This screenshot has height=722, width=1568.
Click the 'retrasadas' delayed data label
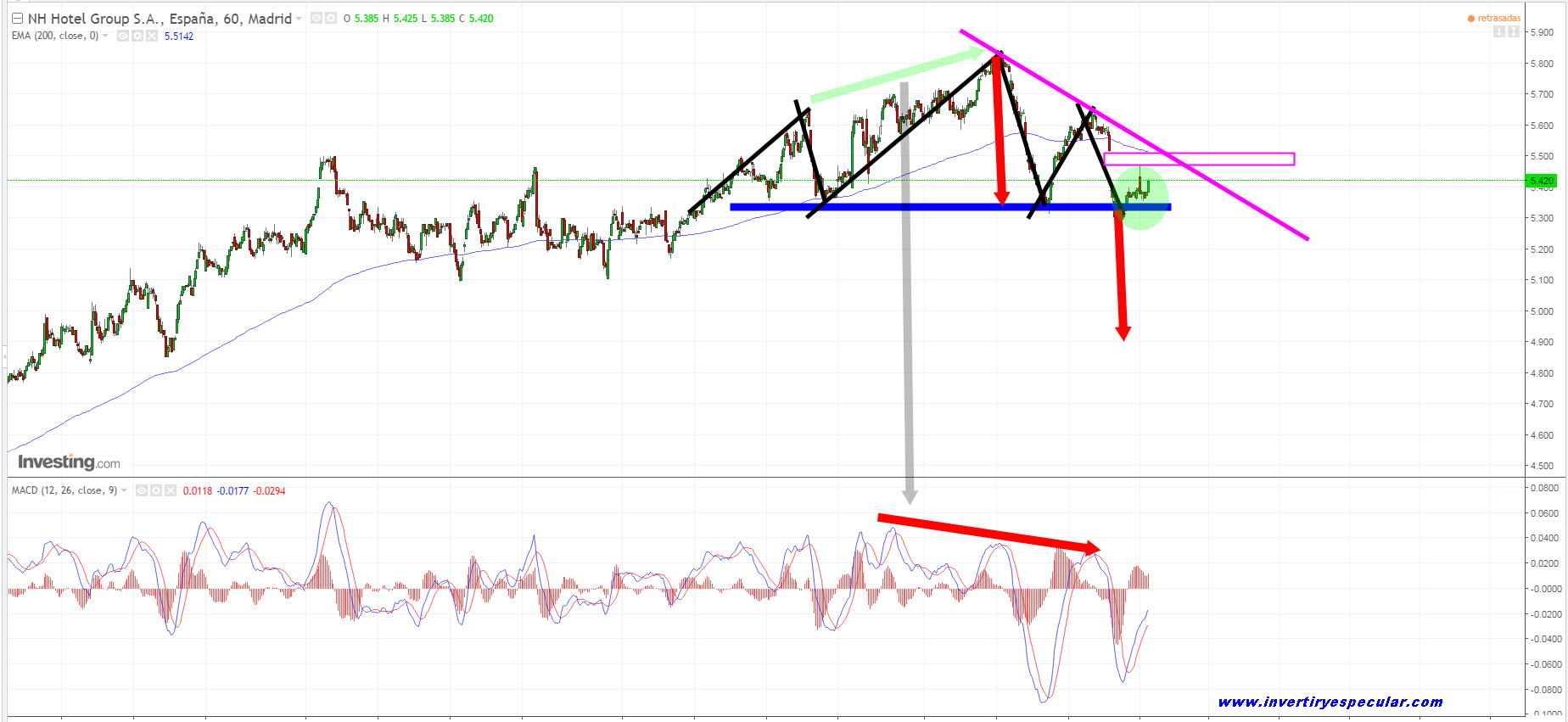[x=1499, y=18]
